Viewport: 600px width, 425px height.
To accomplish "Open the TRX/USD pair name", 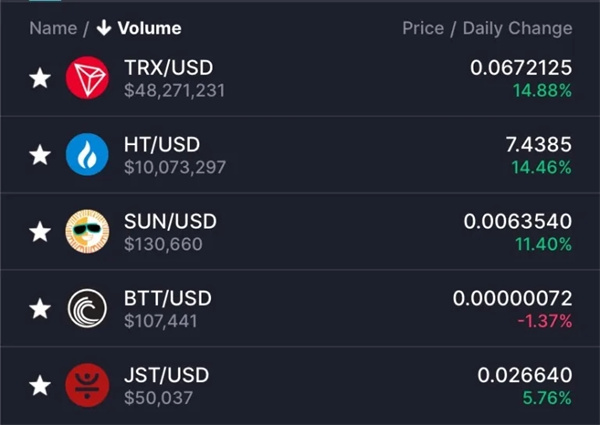I will [168, 68].
